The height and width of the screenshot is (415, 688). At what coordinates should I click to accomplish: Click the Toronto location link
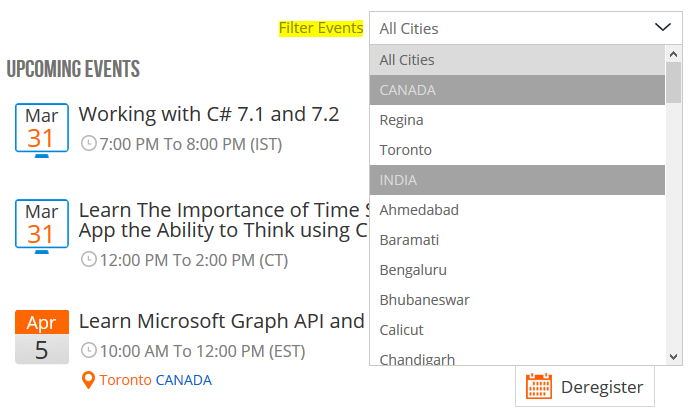pos(125,380)
